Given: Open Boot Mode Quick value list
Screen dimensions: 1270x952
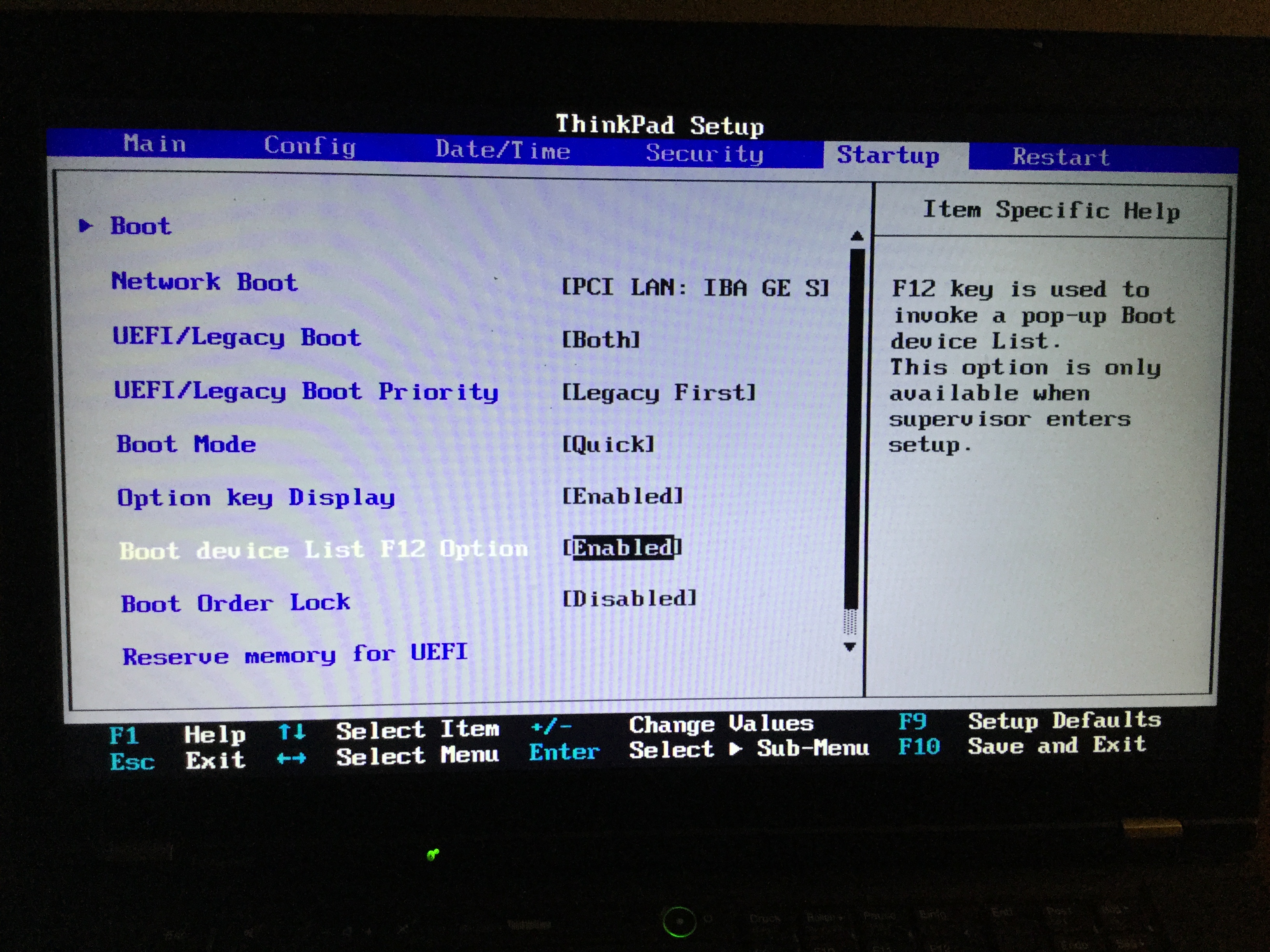Looking at the screenshot, I should click(x=608, y=444).
